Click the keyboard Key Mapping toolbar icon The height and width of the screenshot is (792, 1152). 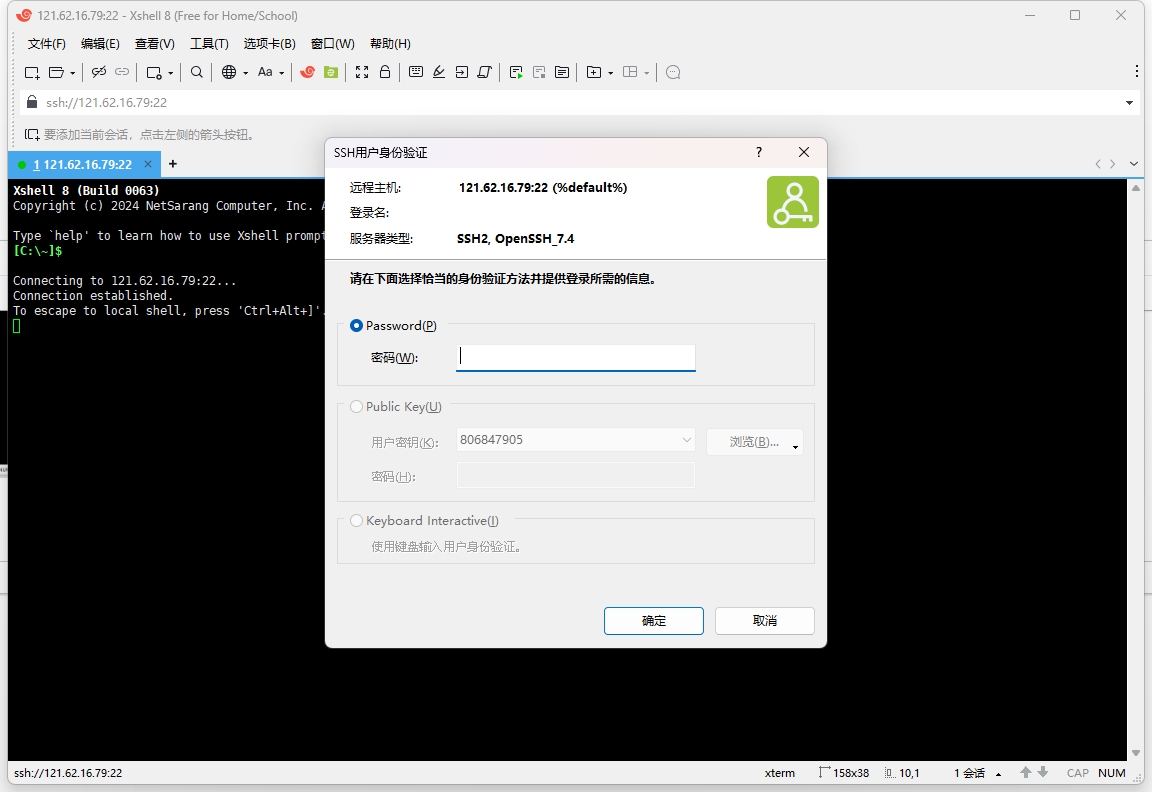pyautogui.click(x=416, y=72)
